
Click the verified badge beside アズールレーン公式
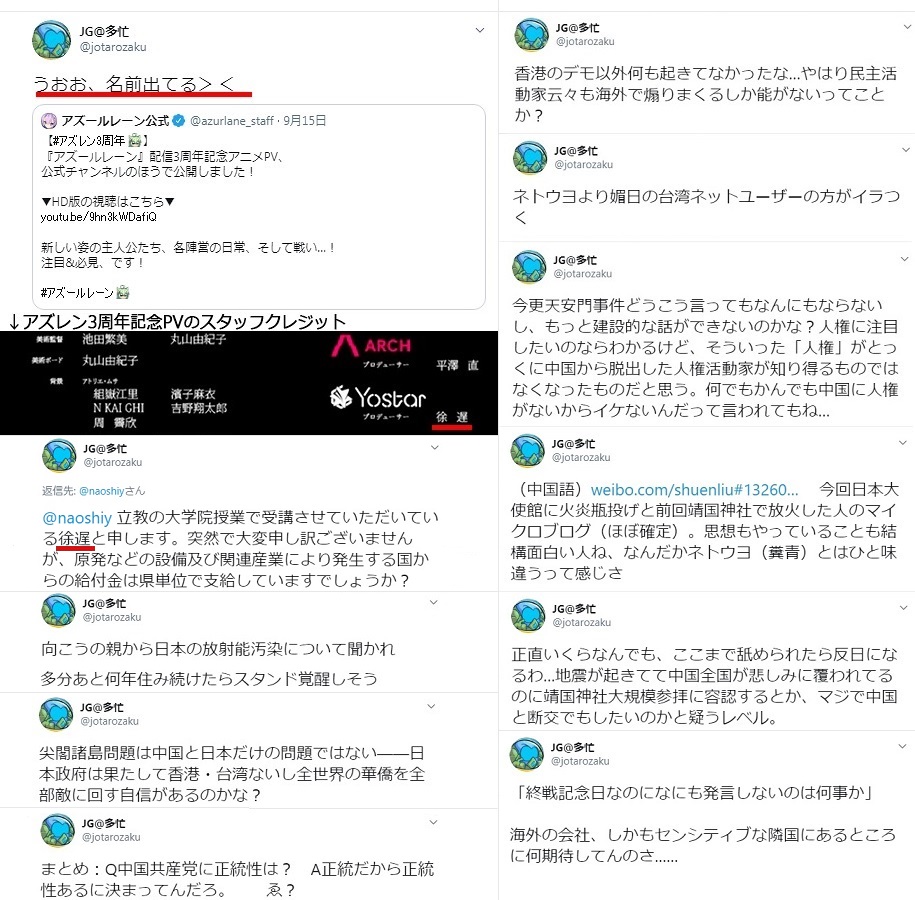point(179,121)
